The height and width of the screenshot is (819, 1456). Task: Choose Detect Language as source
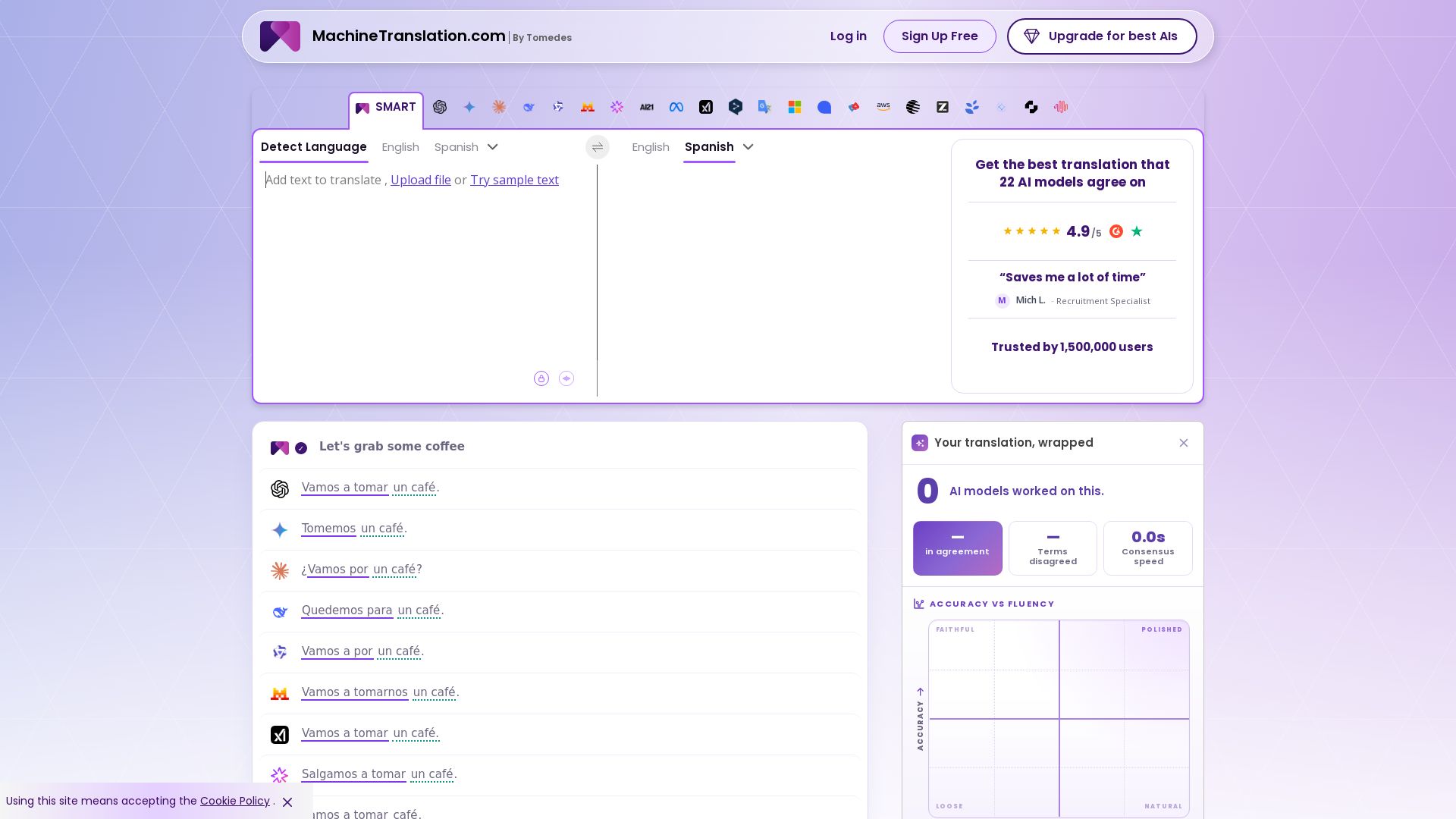[314, 147]
